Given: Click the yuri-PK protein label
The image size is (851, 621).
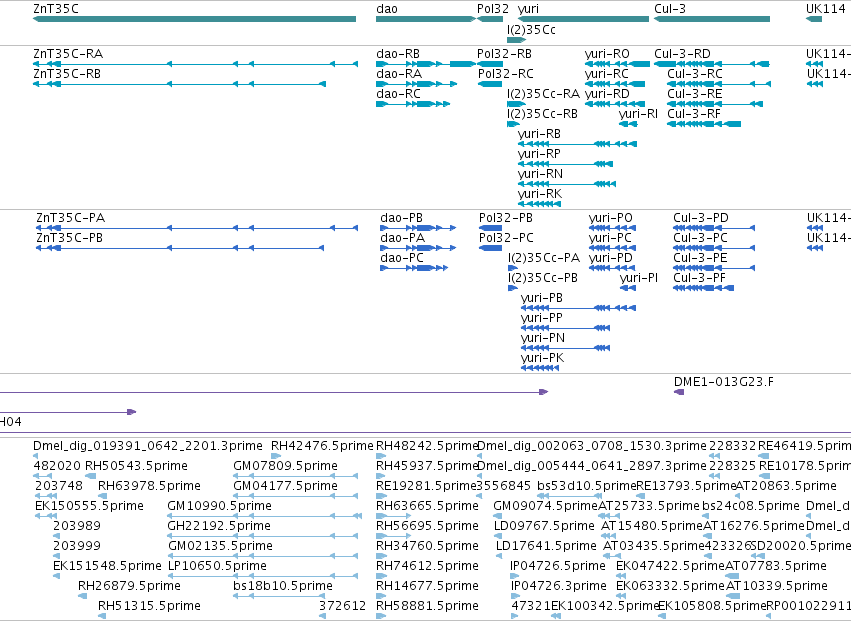Looking at the screenshot, I should pos(542,358).
